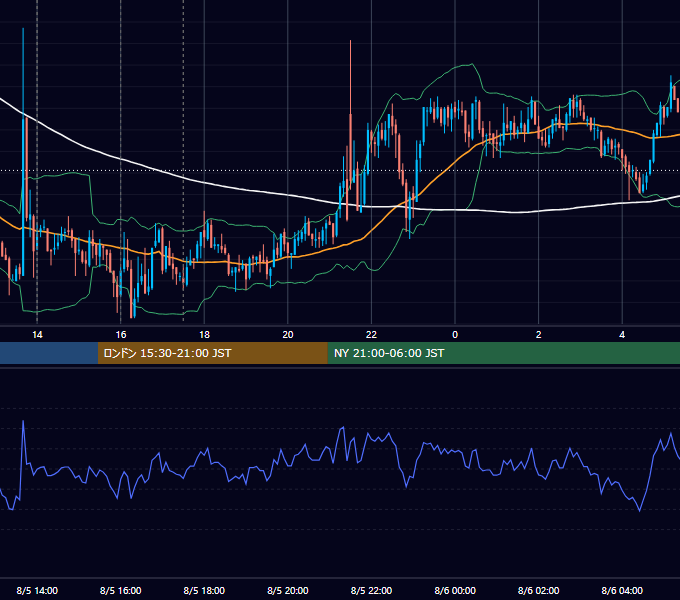This screenshot has width=680, height=600.
Task: Click the 8/5 16:00 time label
Action: 121,590
